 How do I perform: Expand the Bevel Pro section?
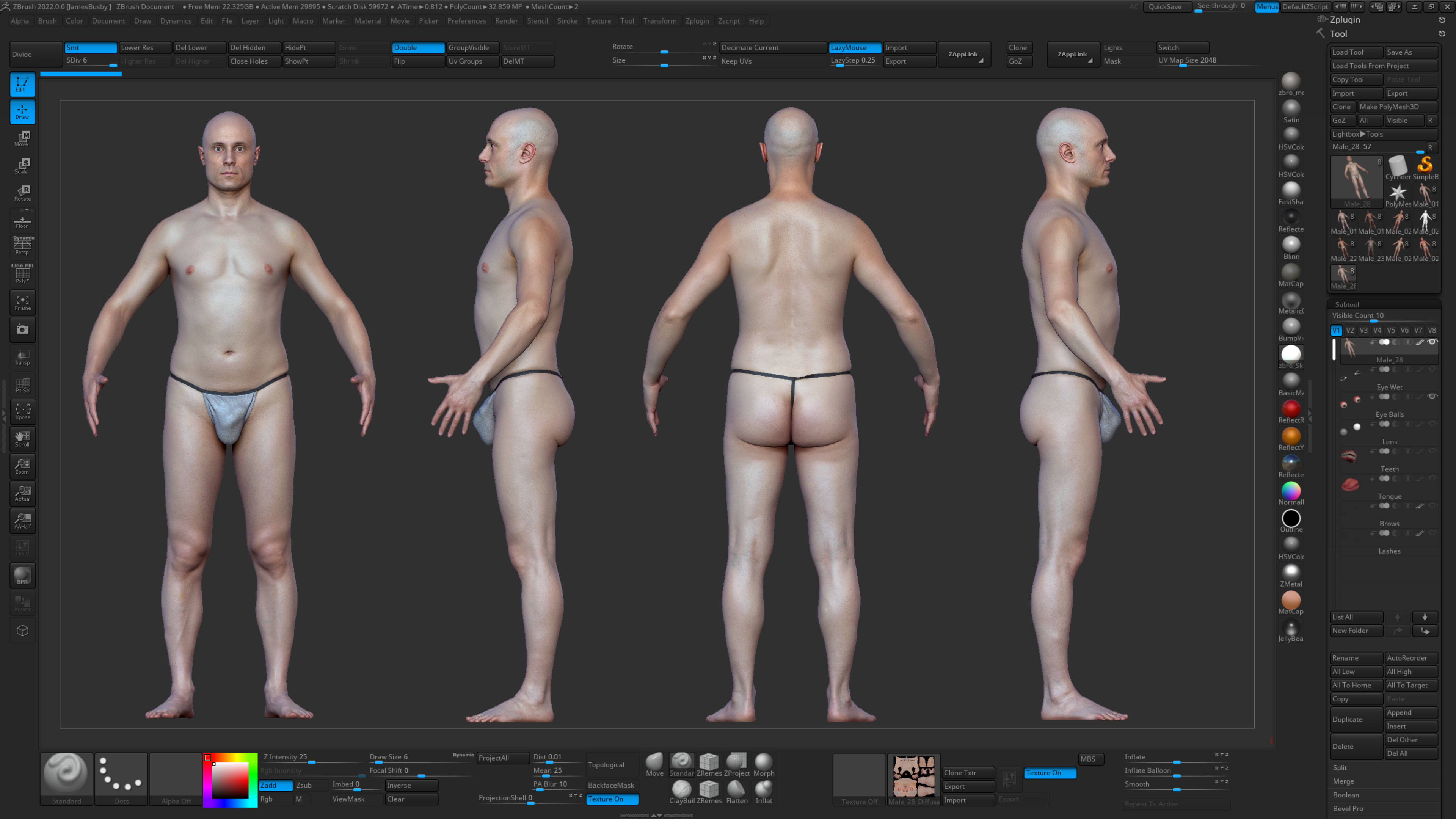tap(1348, 808)
